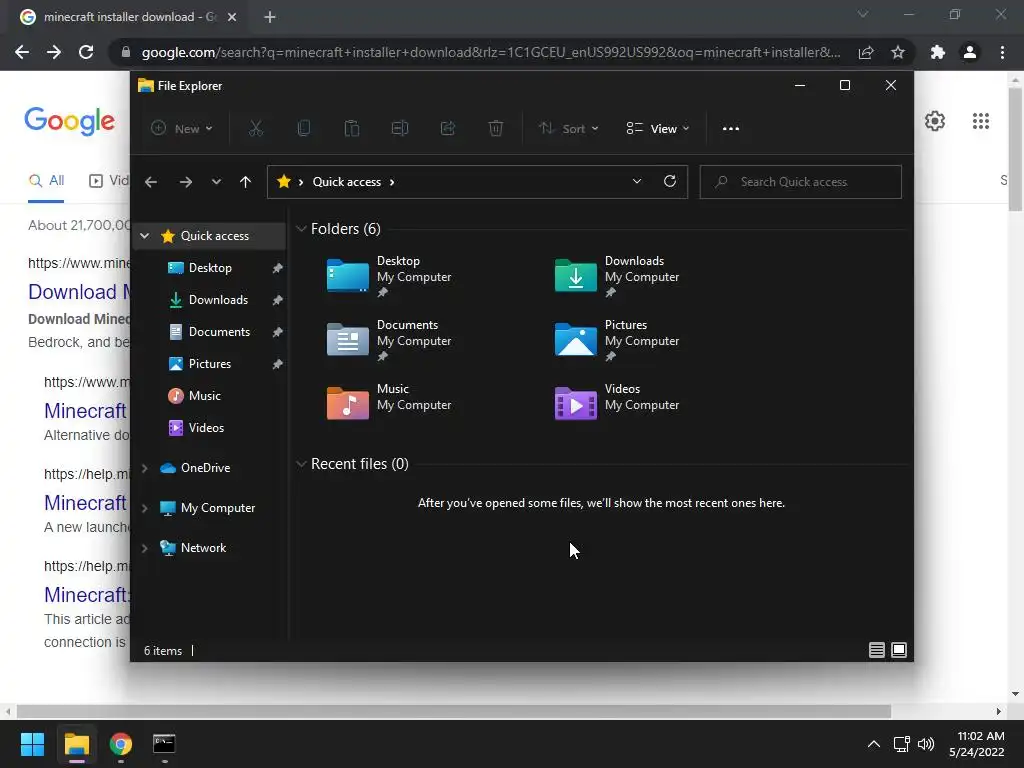Screen dimensions: 1024x768
Task: Open the Desktop folder icon in Folders section
Action: coord(347,276)
